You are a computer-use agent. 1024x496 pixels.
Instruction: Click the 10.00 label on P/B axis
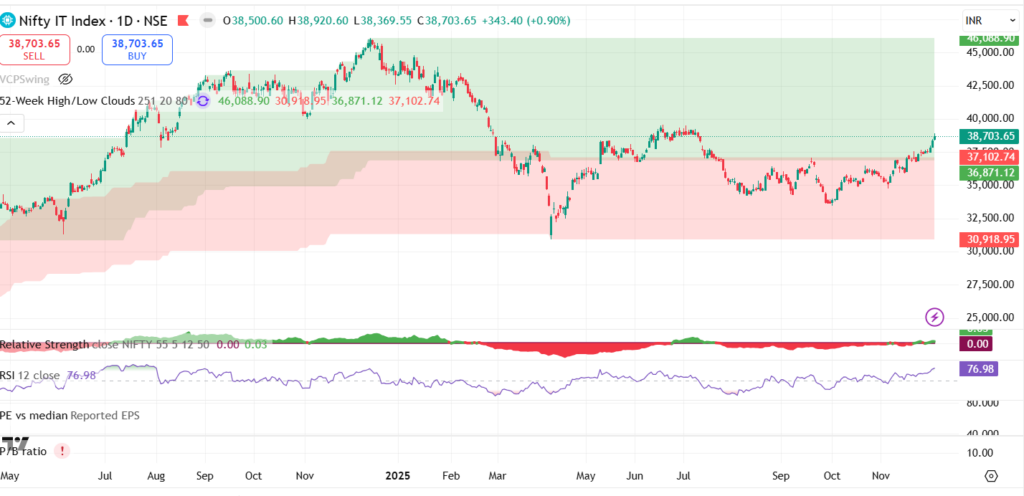[980, 453]
